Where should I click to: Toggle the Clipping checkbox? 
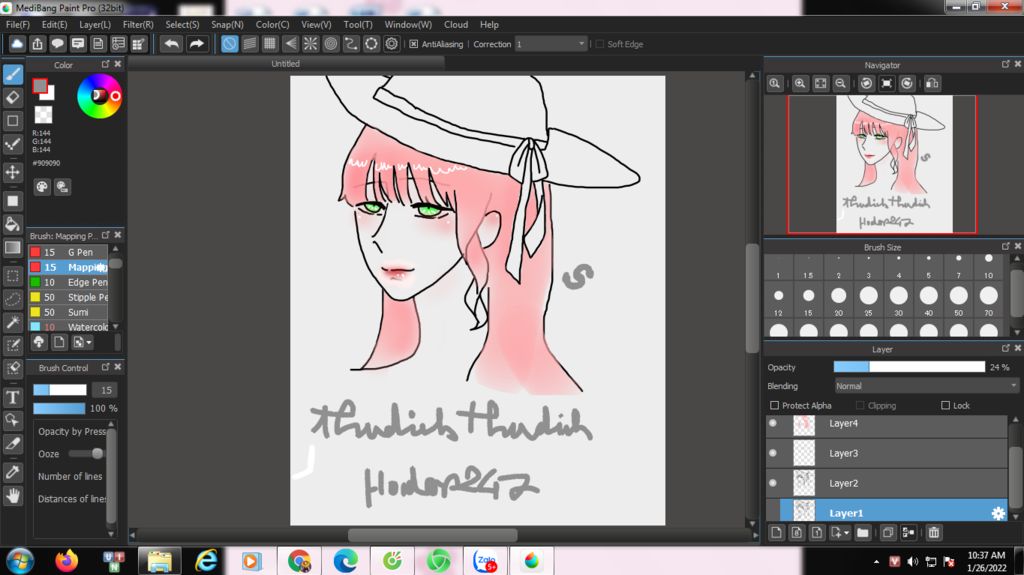860,405
